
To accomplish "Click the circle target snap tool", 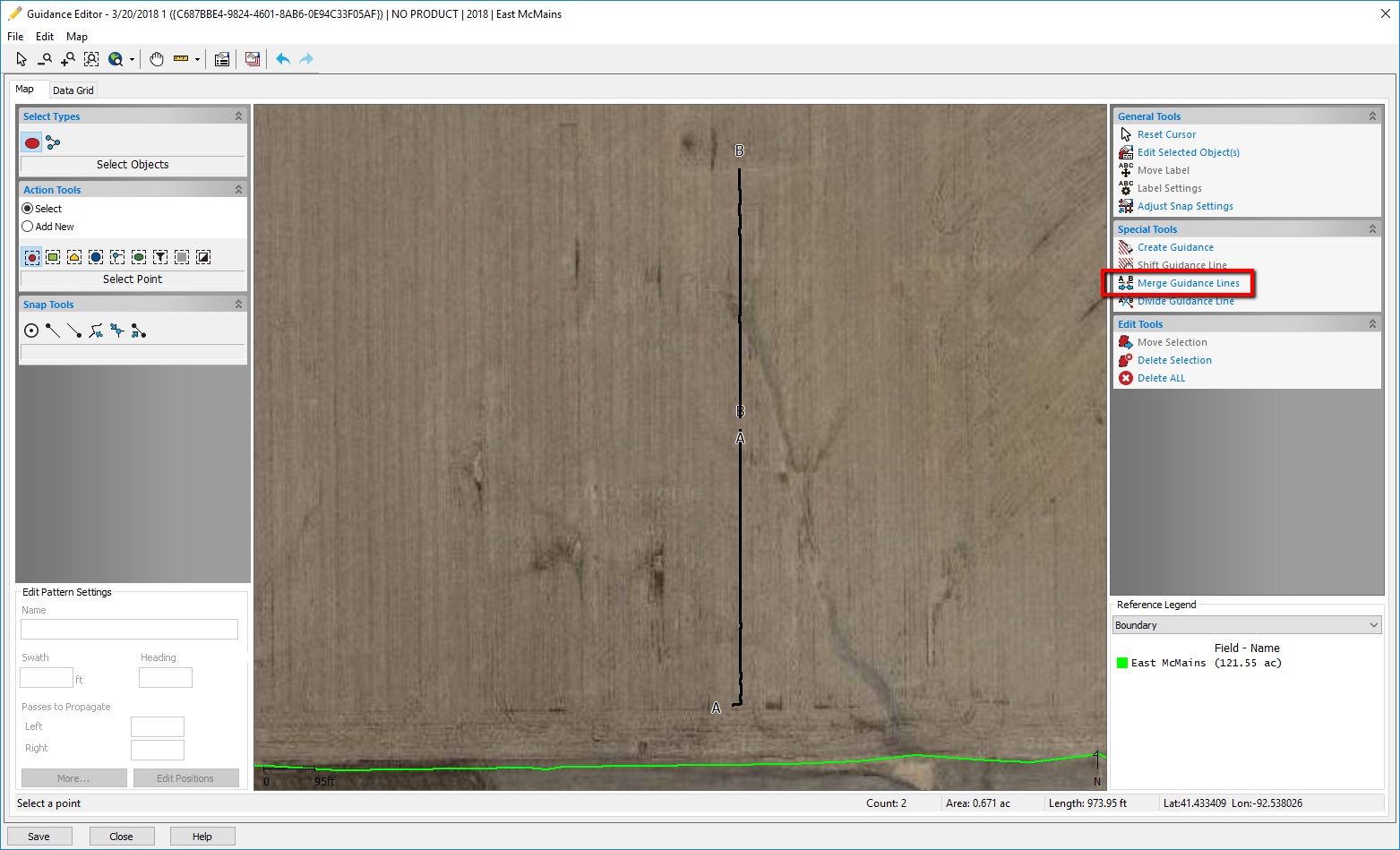I will point(31,331).
